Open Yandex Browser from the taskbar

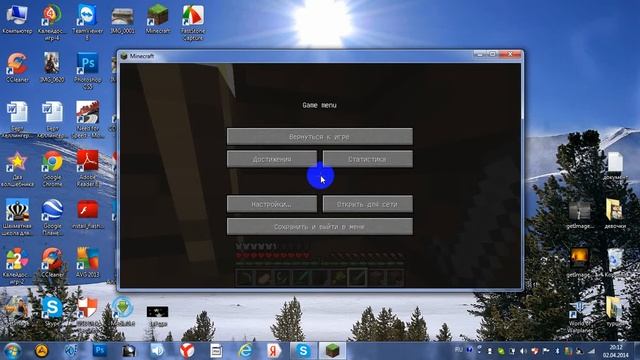coord(187,351)
